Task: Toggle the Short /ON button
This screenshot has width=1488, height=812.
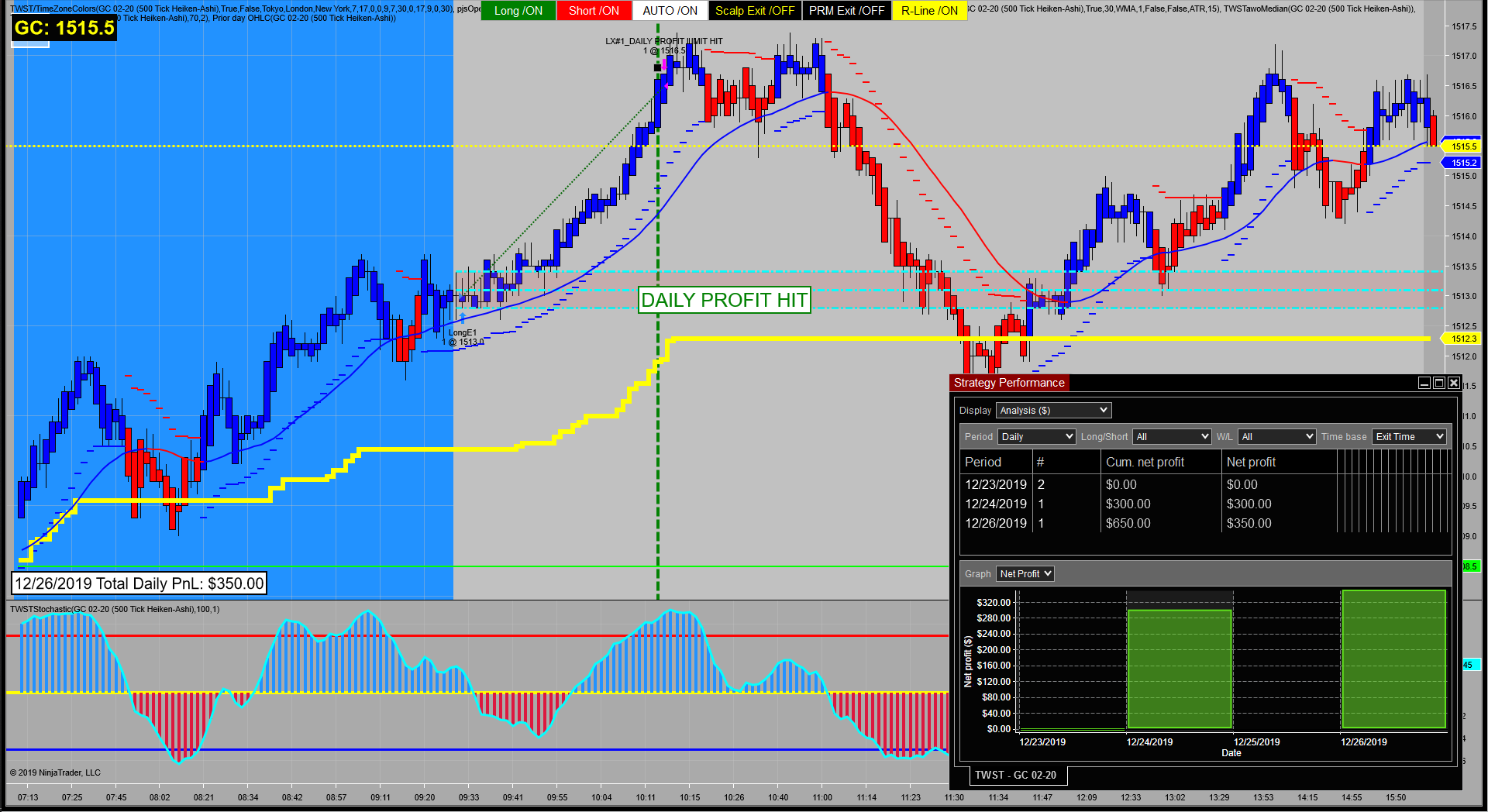Action: click(594, 11)
